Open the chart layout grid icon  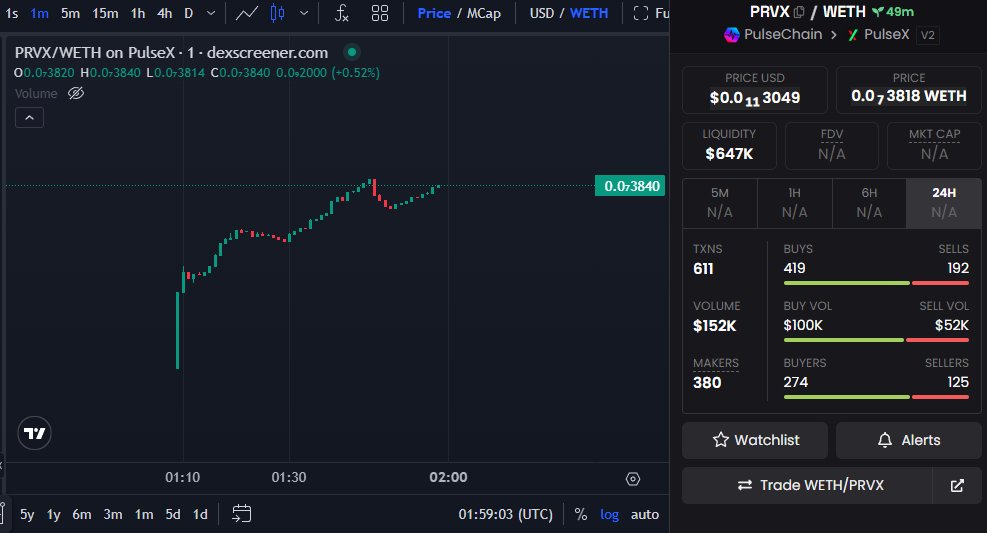click(380, 13)
